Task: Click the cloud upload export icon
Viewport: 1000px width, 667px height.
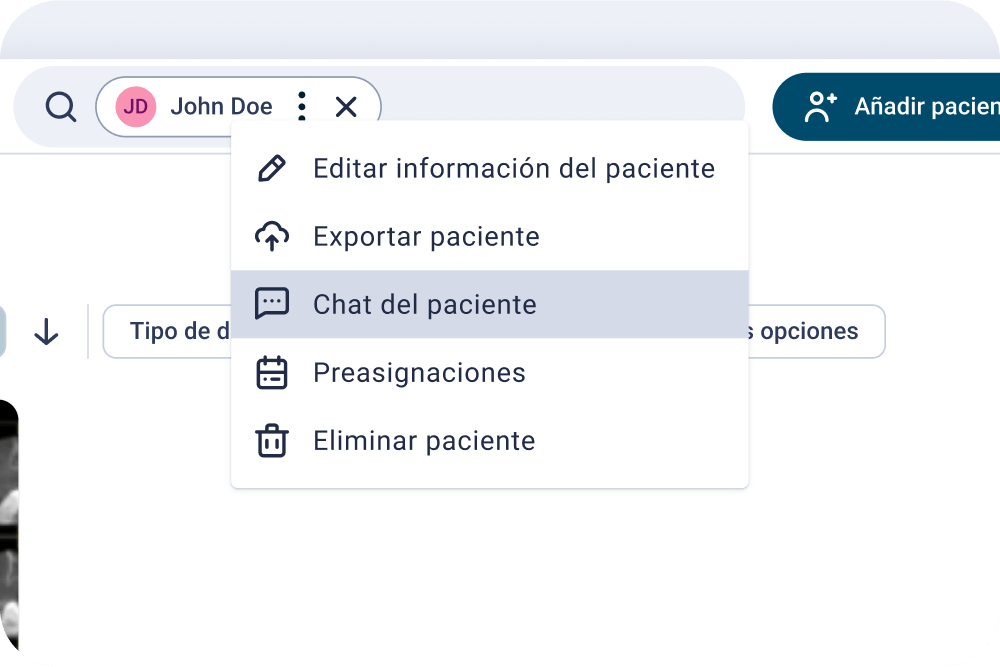Action: tap(272, 237)
